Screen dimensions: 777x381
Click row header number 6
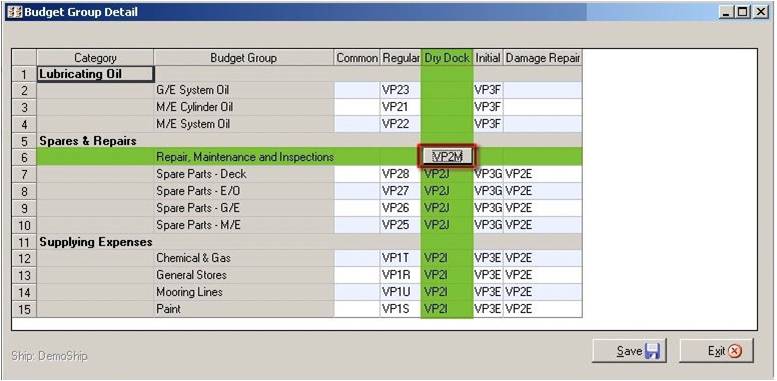click(24, 158)
